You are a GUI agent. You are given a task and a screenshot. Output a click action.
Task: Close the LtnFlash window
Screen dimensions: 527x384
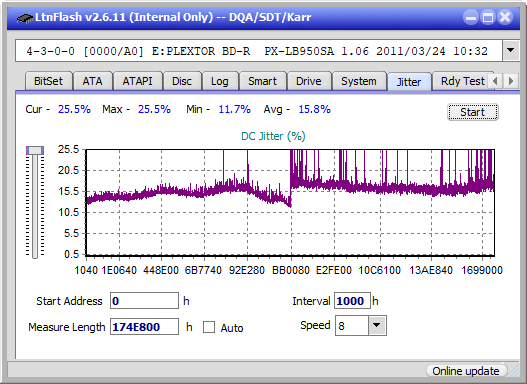pos(505,17)
